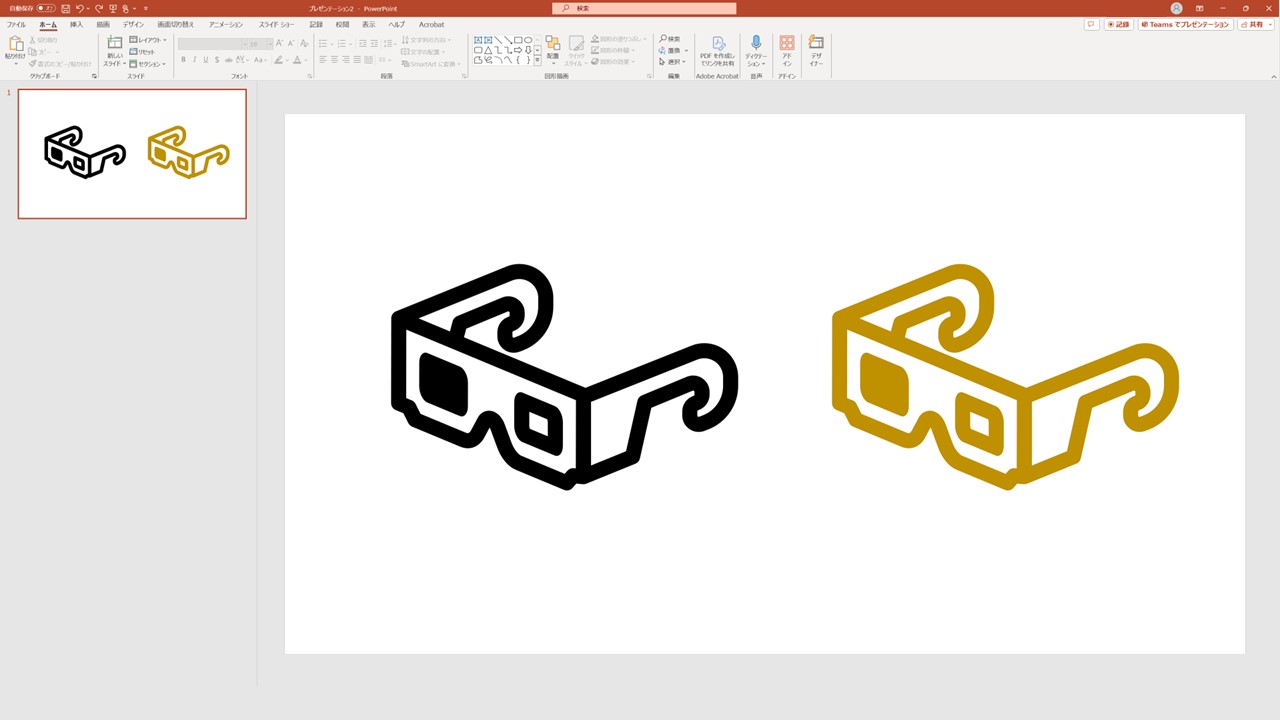
Task: Click the Record (記録) button
Action: coord(1118,24)
